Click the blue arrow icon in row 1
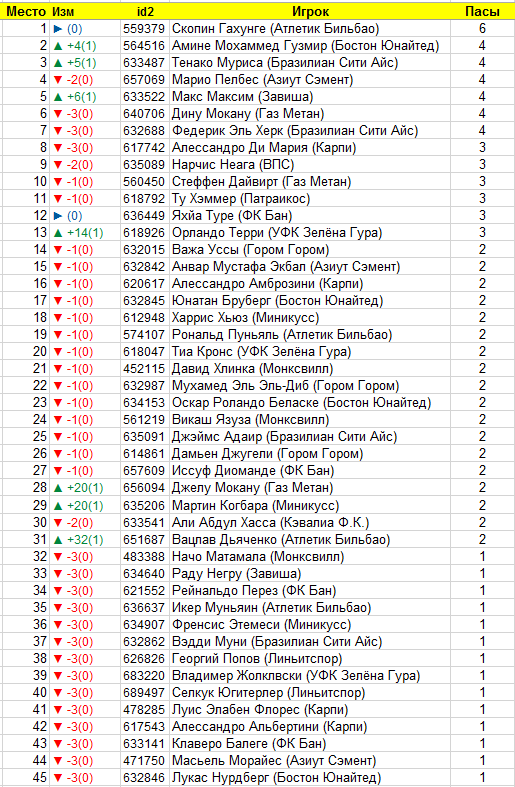 pyautogui.click(x=58, y=29)
